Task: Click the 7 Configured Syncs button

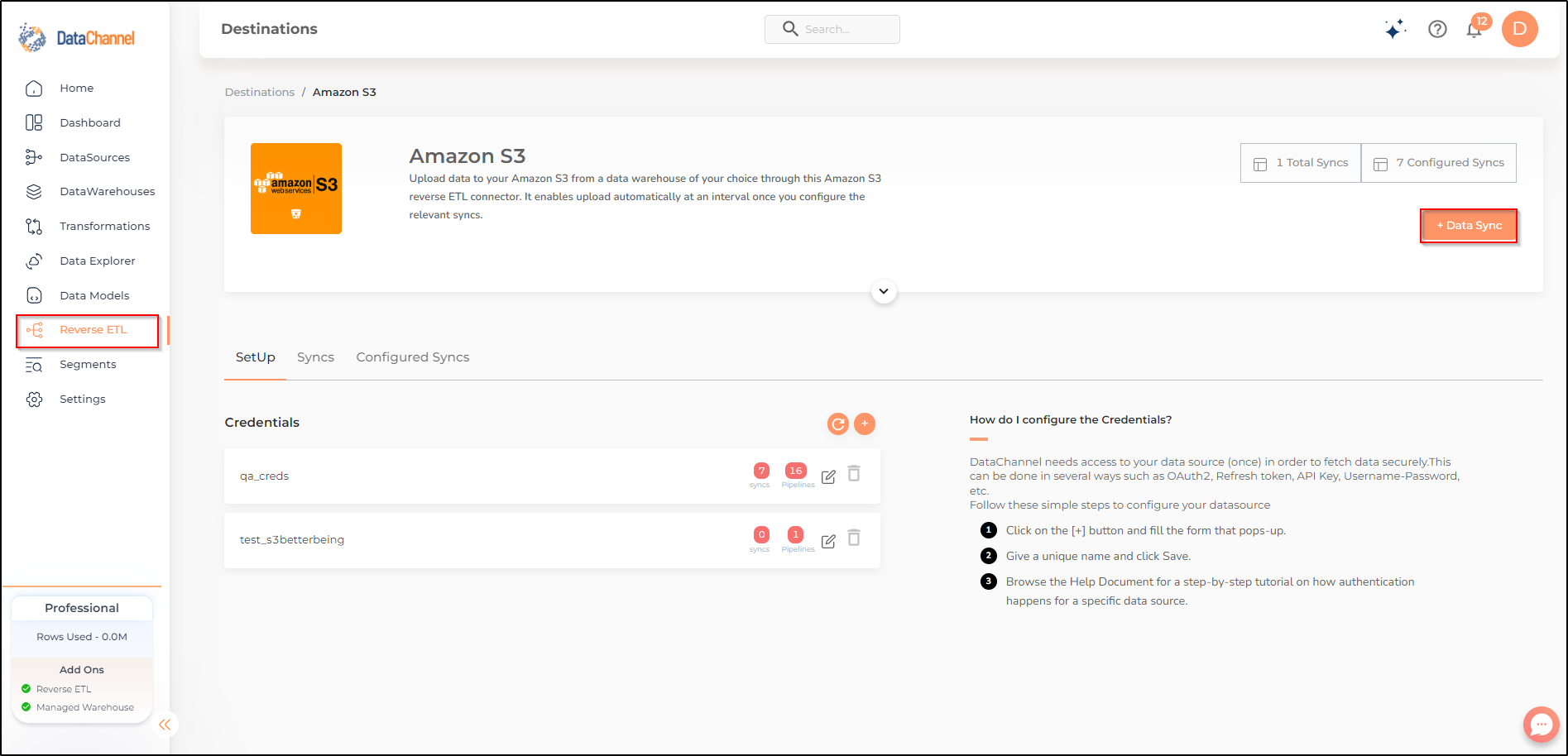Action: click(1439, 163)
